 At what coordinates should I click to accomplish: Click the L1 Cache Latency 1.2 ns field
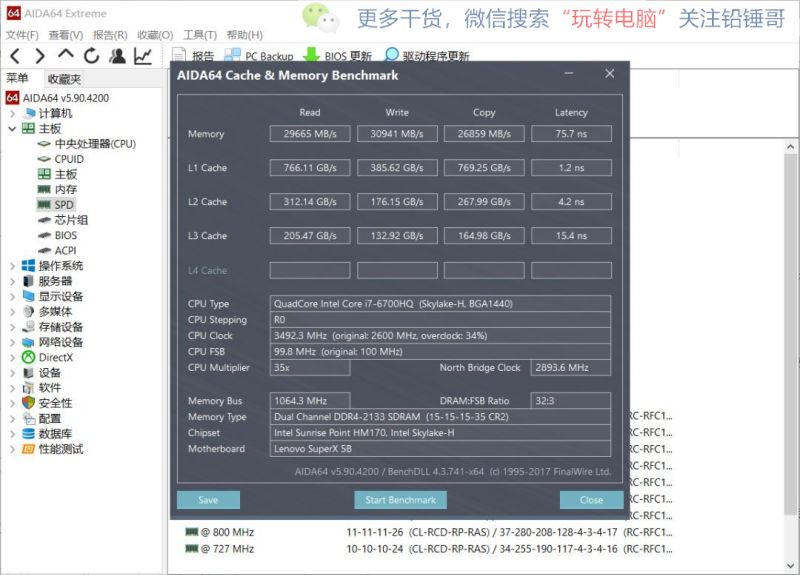pyautogui.click(x=571, y=168)
